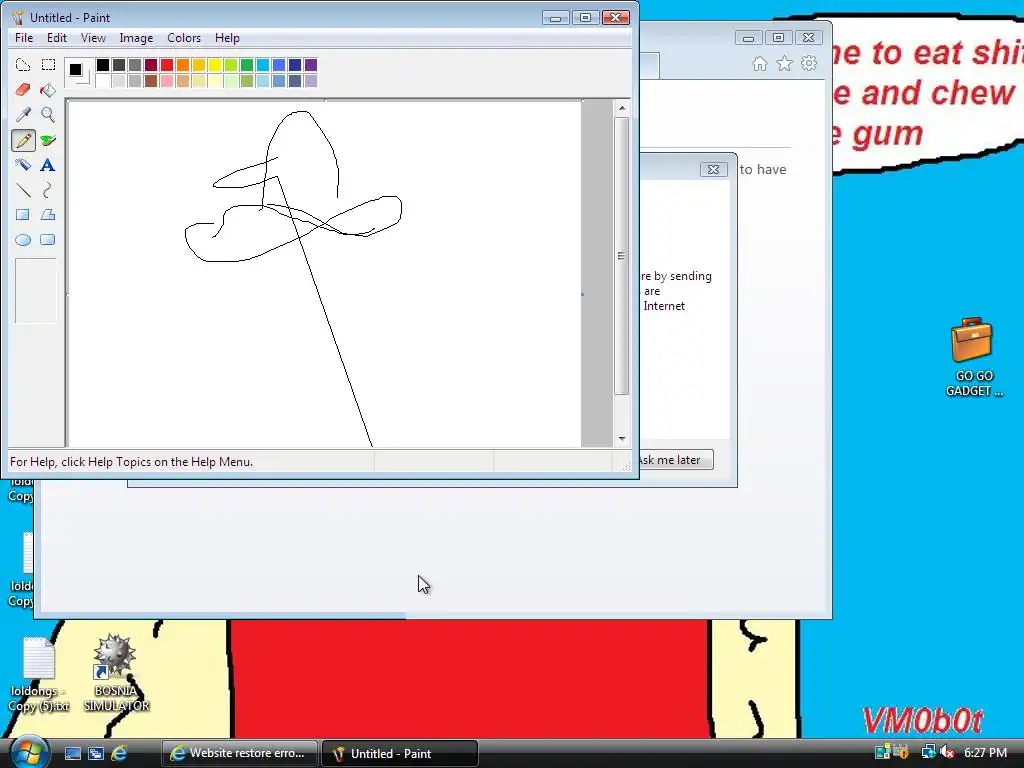Click the muted volume tray icon
The image size is (1024, 768).
[x=946, y=752]
